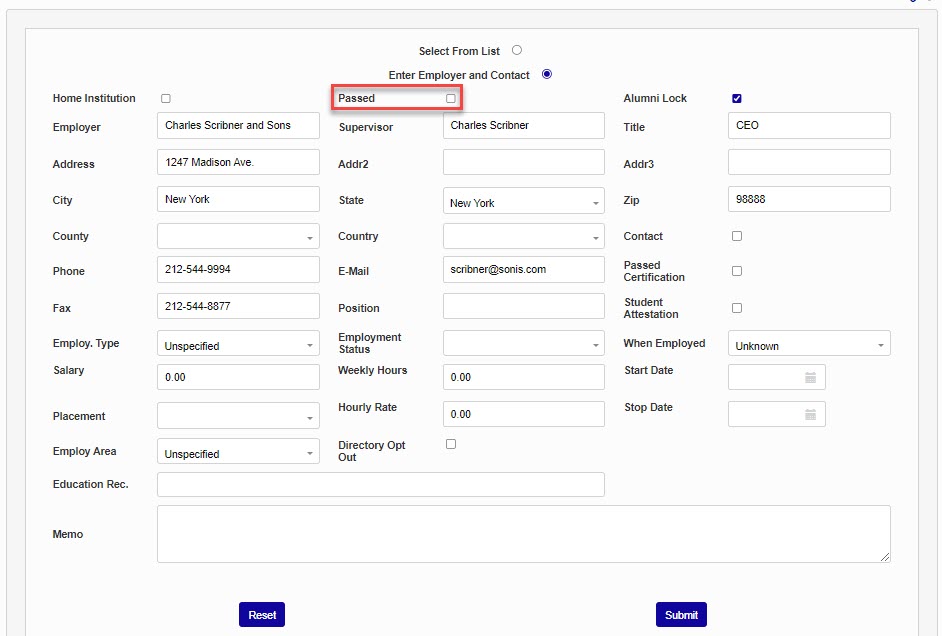Tick the Passed checkbox

pos(451,98)
